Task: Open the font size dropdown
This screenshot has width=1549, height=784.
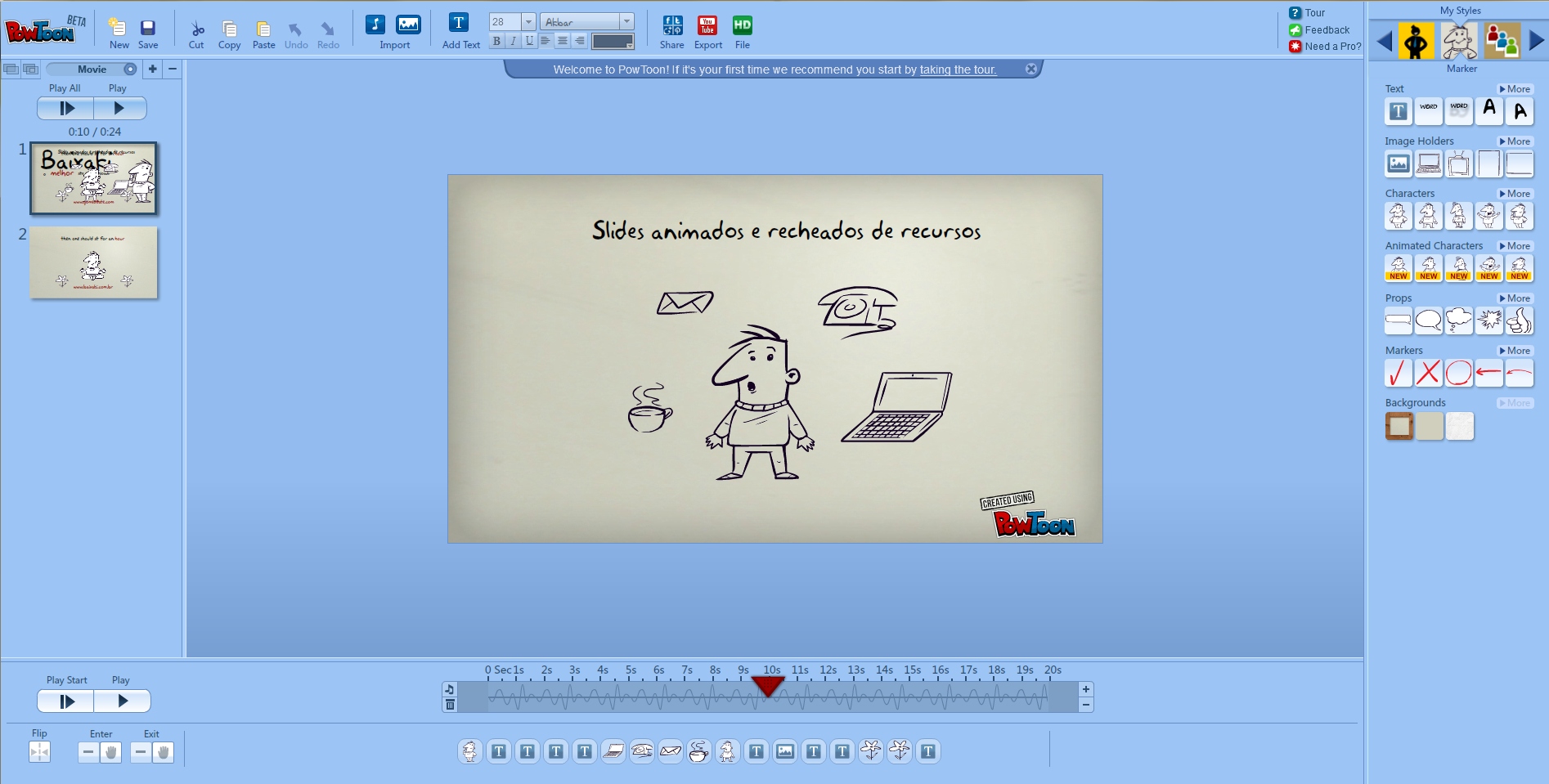Action: click(528, 20)
